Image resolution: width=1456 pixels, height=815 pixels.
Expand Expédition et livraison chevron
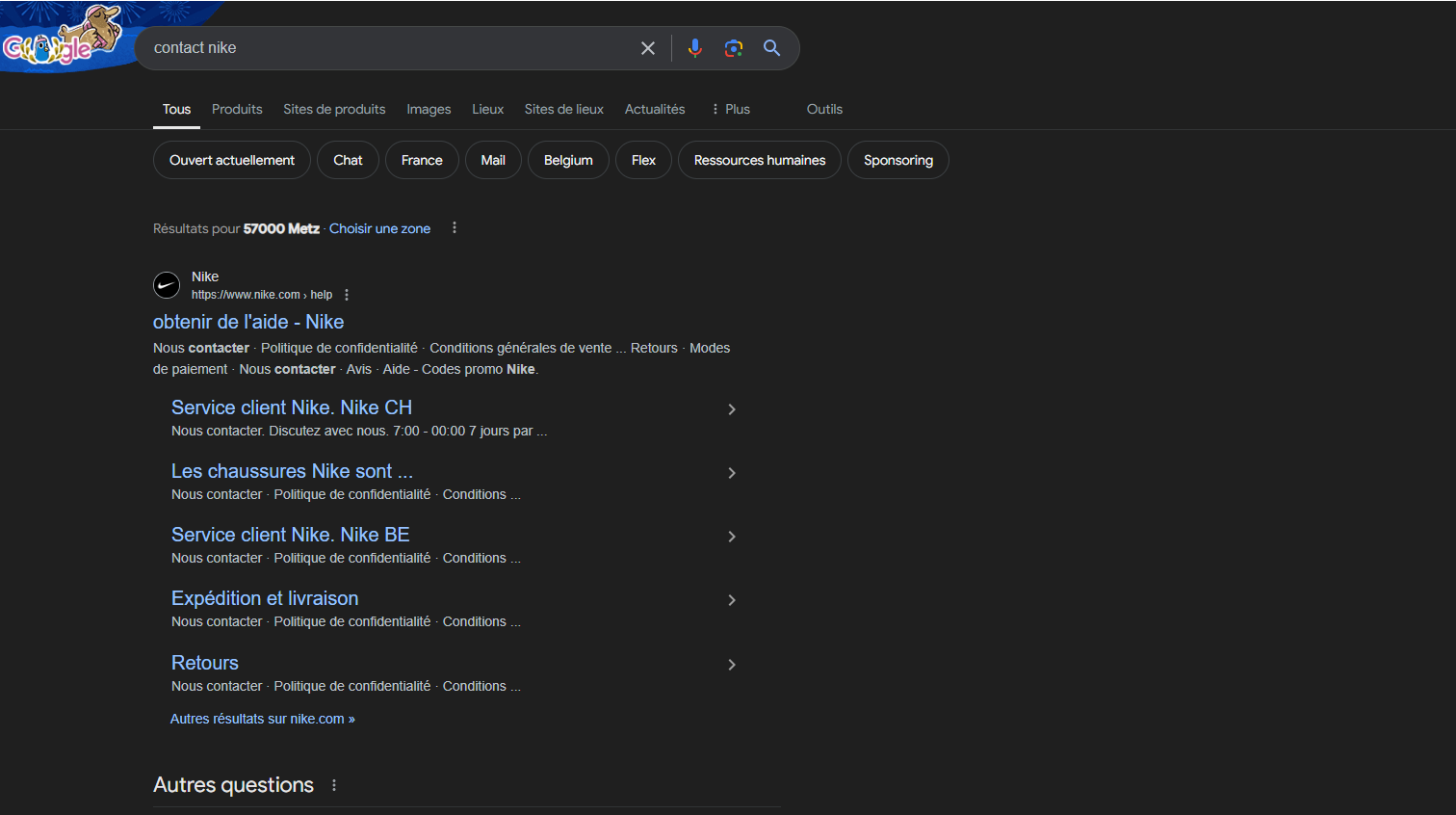click(x=732, y=600)
